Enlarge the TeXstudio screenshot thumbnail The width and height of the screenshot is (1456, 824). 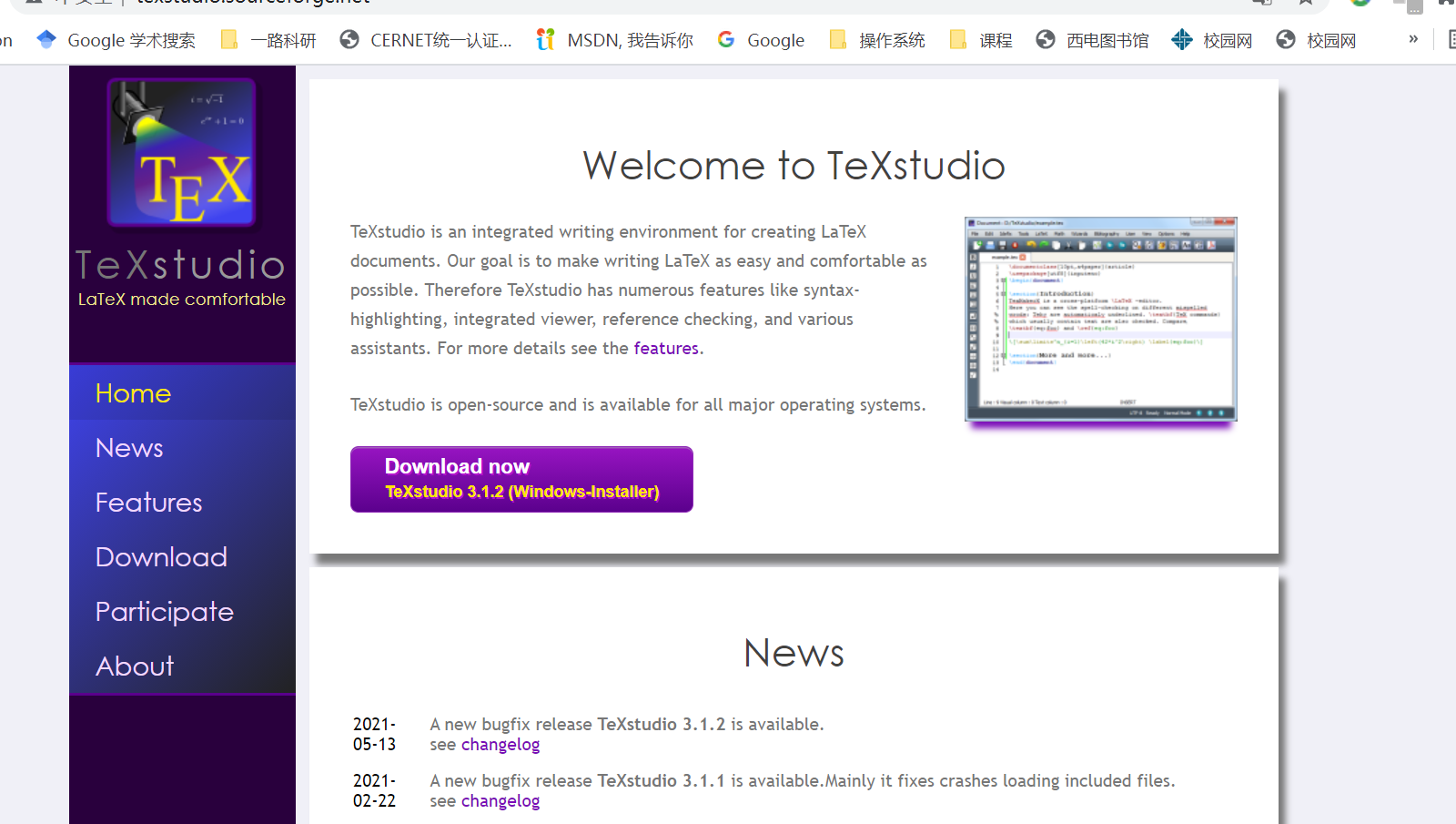pos(1101,320)
